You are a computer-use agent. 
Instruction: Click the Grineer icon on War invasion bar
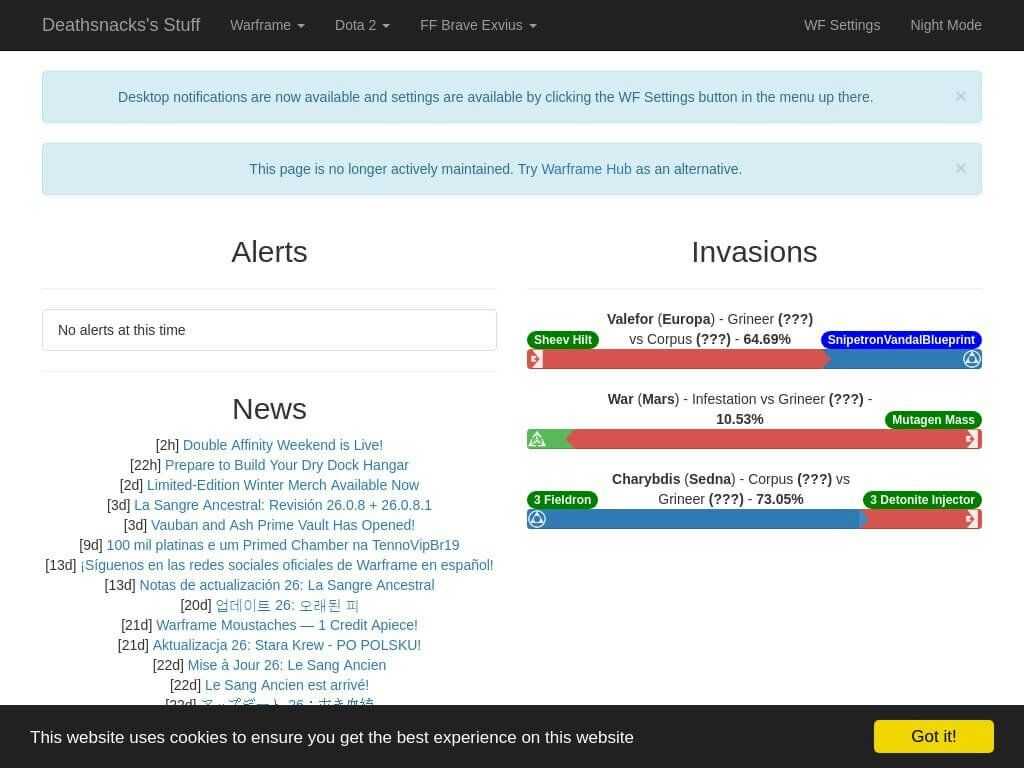point(972,440)
